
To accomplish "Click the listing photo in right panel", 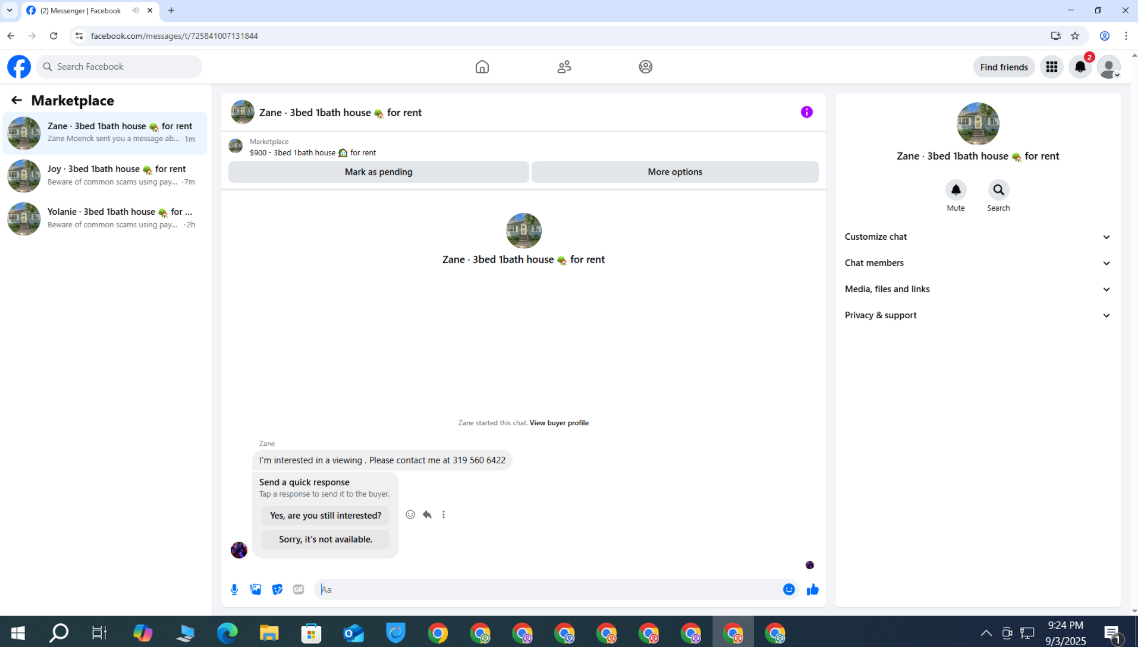I will click(x=978, y=123).
